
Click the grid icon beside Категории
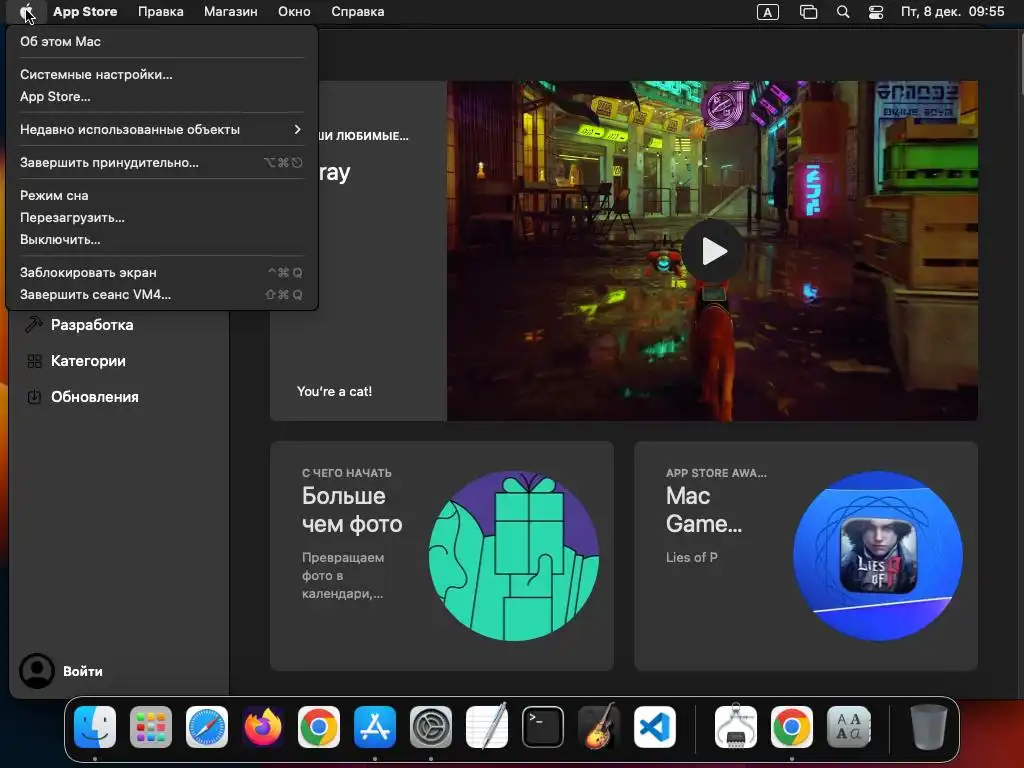pyautogui.click(x=34, y=361)
